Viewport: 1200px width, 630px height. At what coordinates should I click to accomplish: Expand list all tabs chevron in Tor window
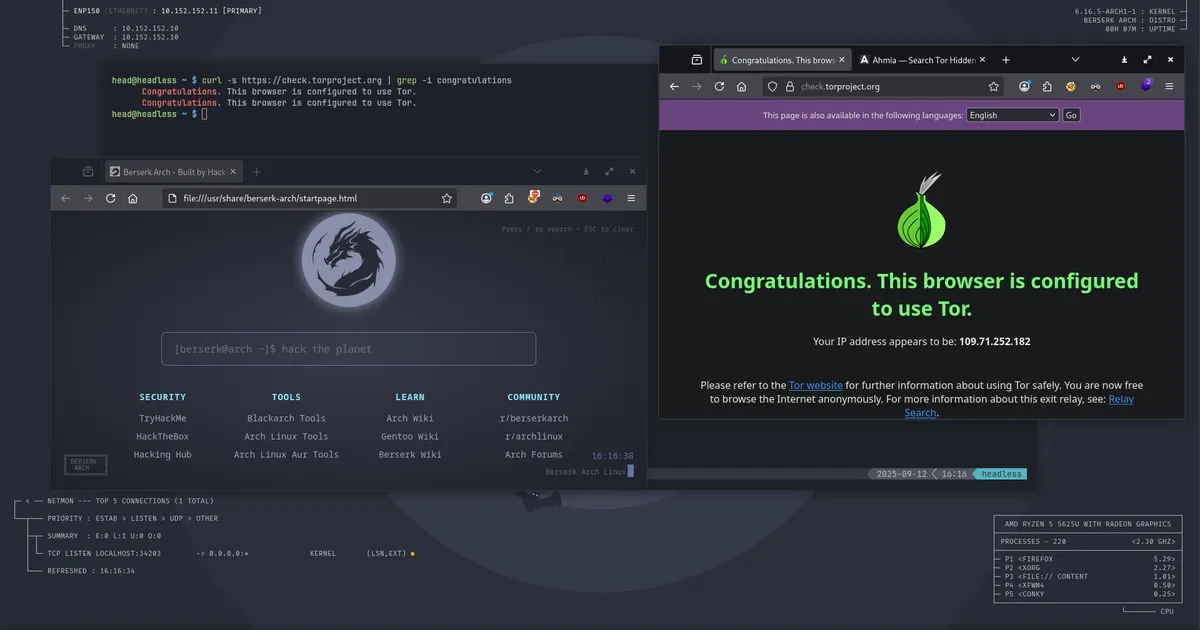coord(1075,60)
